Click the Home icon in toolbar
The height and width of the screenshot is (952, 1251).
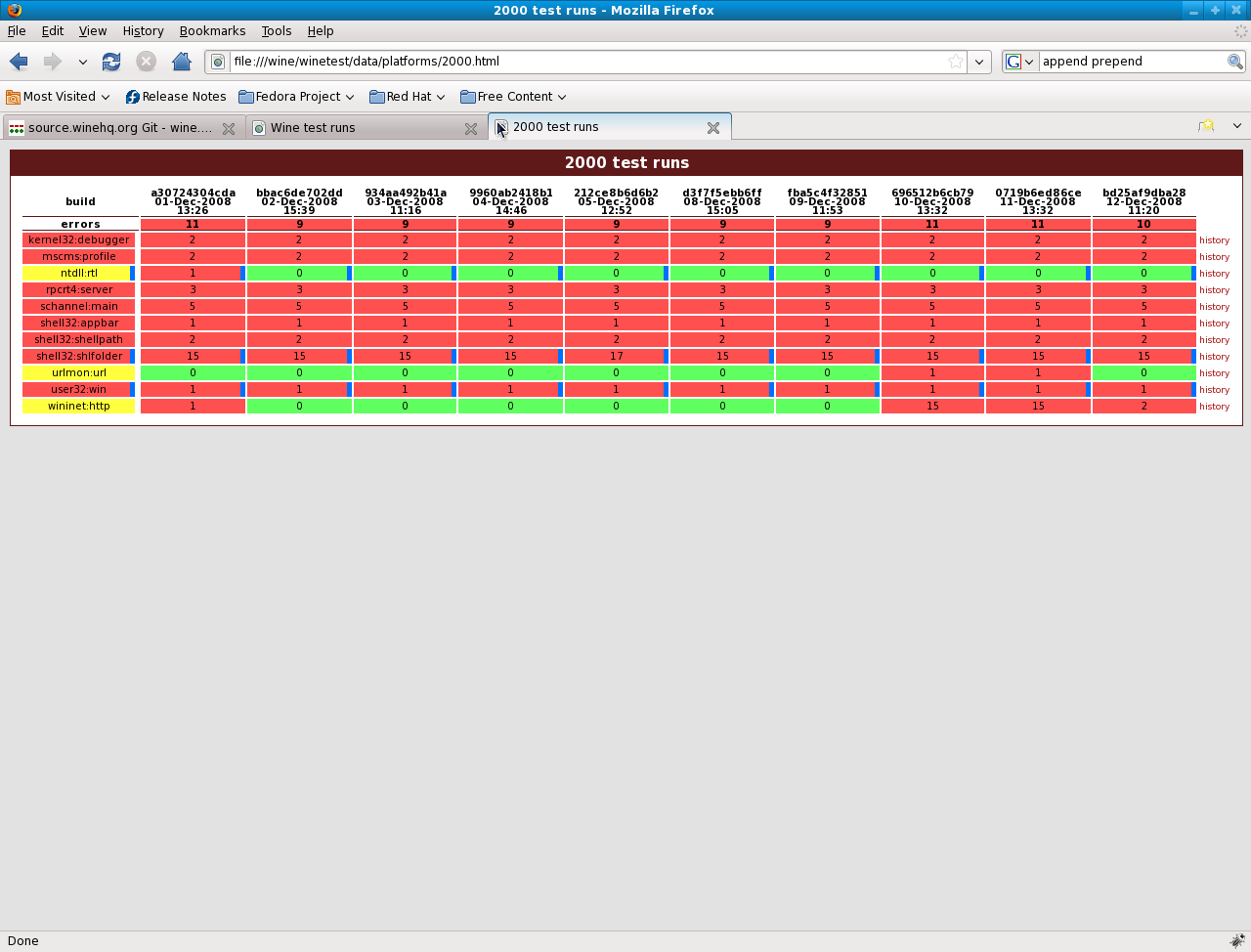click(x=181, y=62)
